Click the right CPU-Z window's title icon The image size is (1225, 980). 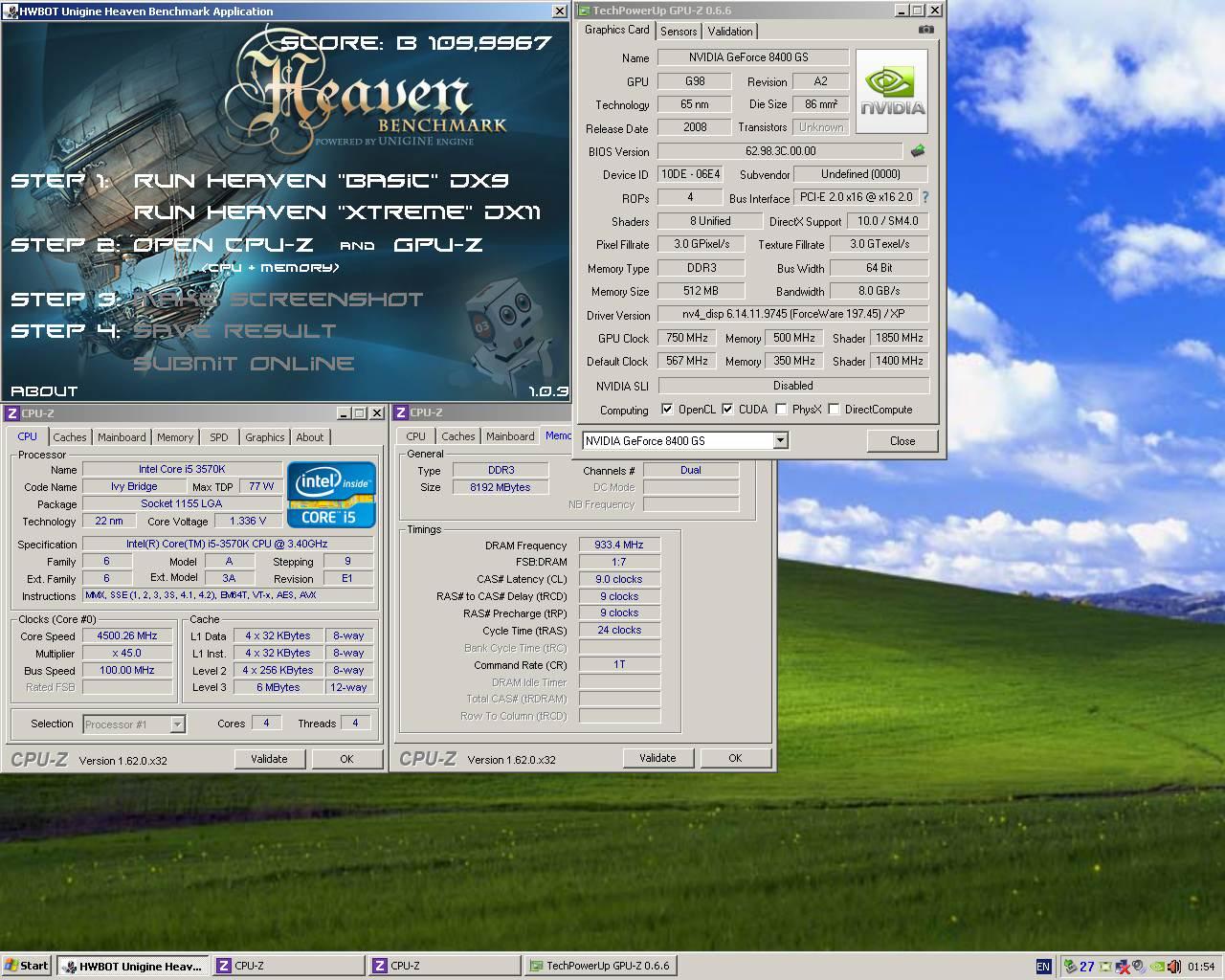[400, 412]
